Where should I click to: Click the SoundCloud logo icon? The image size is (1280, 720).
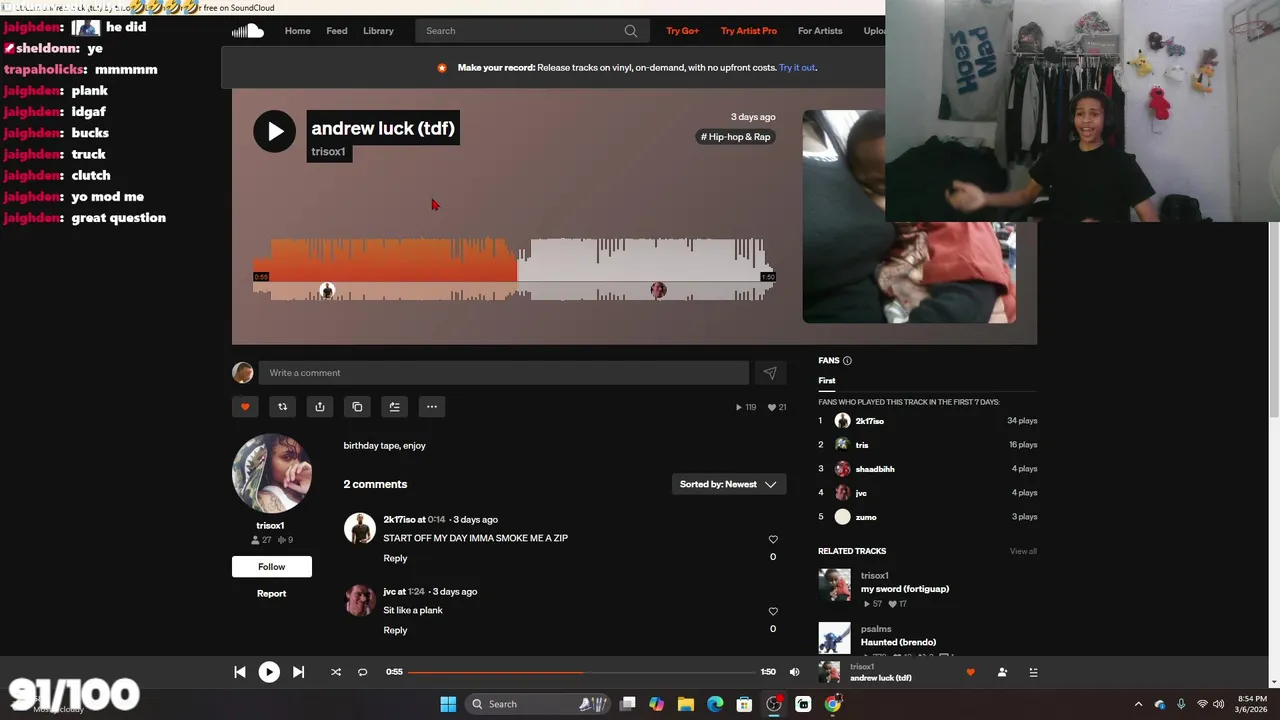[248, 31]
